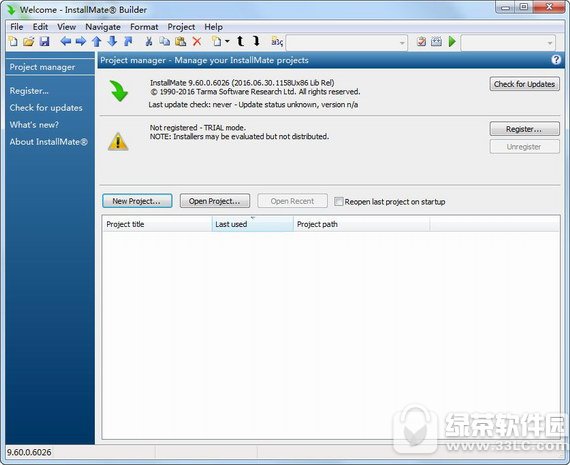Click the black Move up arrow icon
The image size is (570, 465).
point(240,41)
